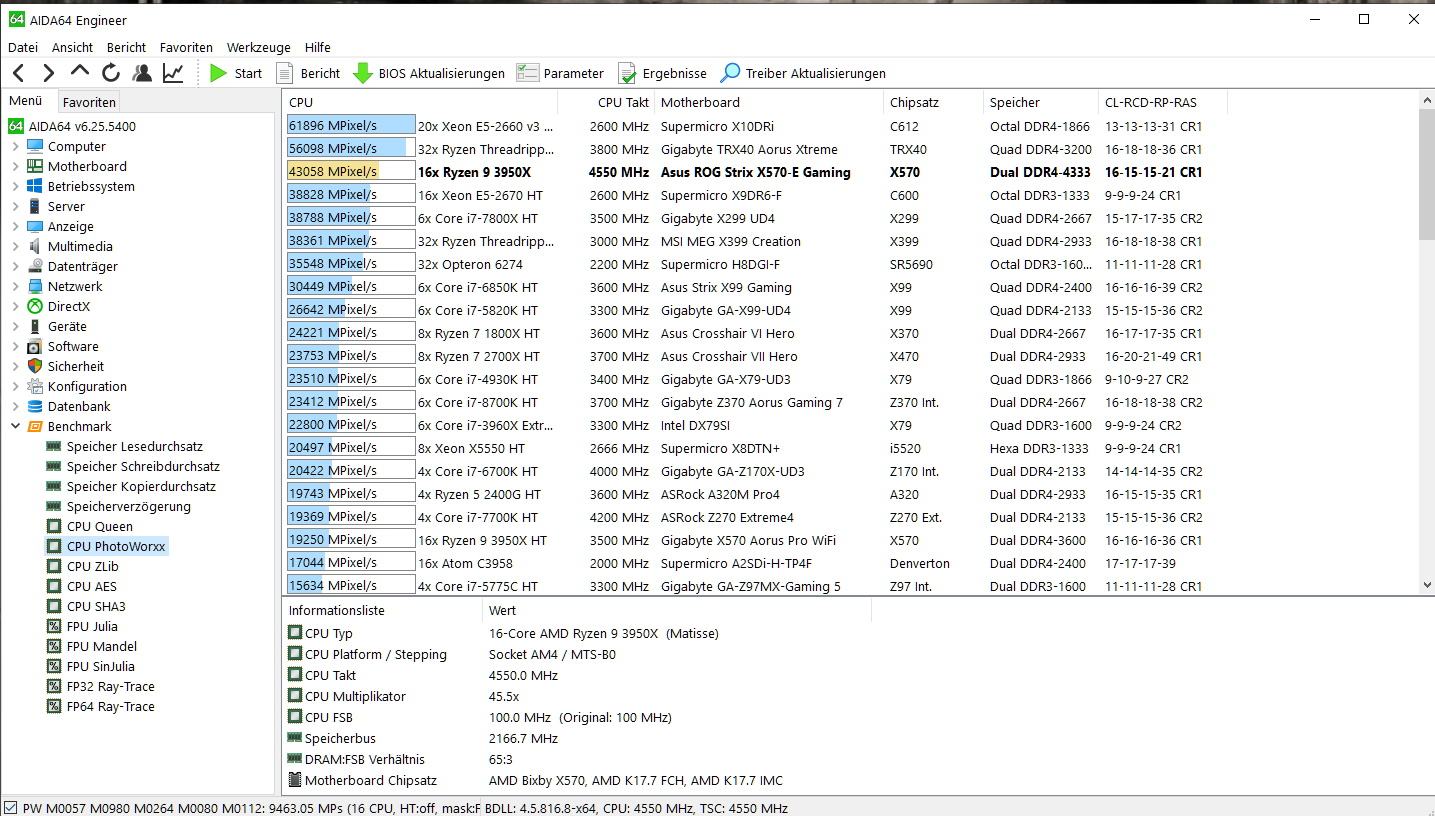1435x816 pixels.
Task: Open the Hilfe menu
Action: (317, 47)
